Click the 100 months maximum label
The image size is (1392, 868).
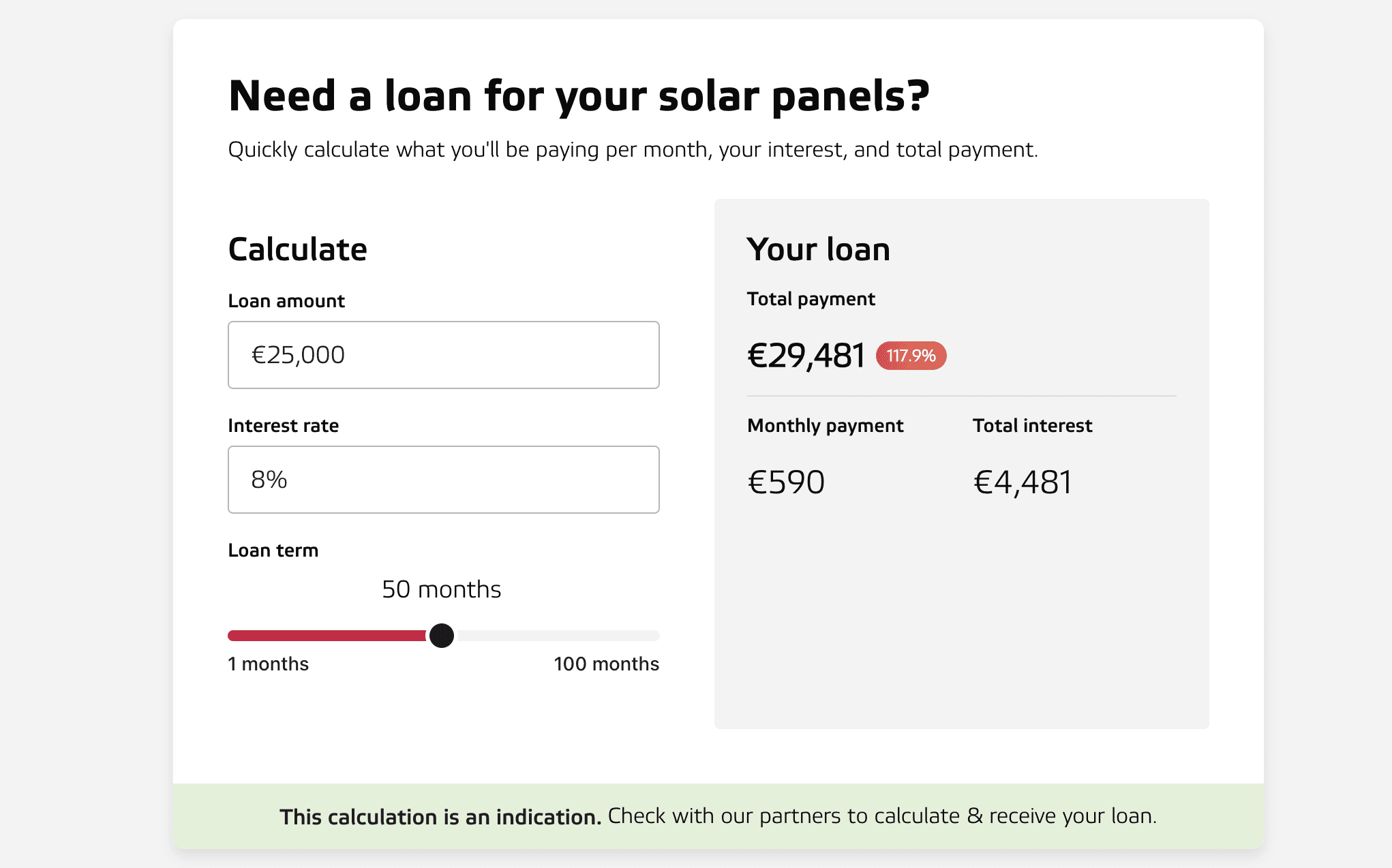[x=607, y=664]
